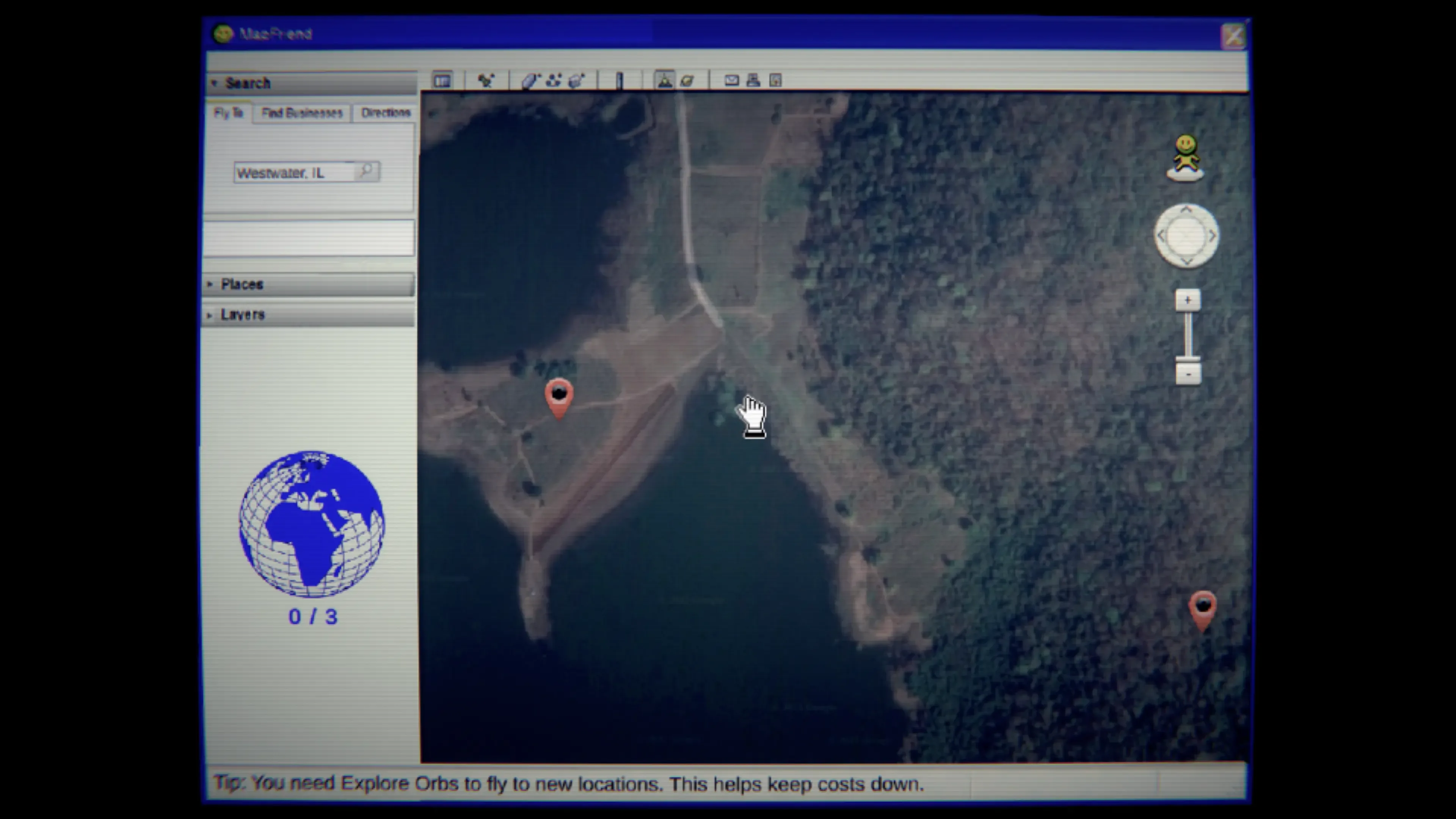
Task: Toggle the sidebar panel toolbar icon
Action: (x=442, y=81)
